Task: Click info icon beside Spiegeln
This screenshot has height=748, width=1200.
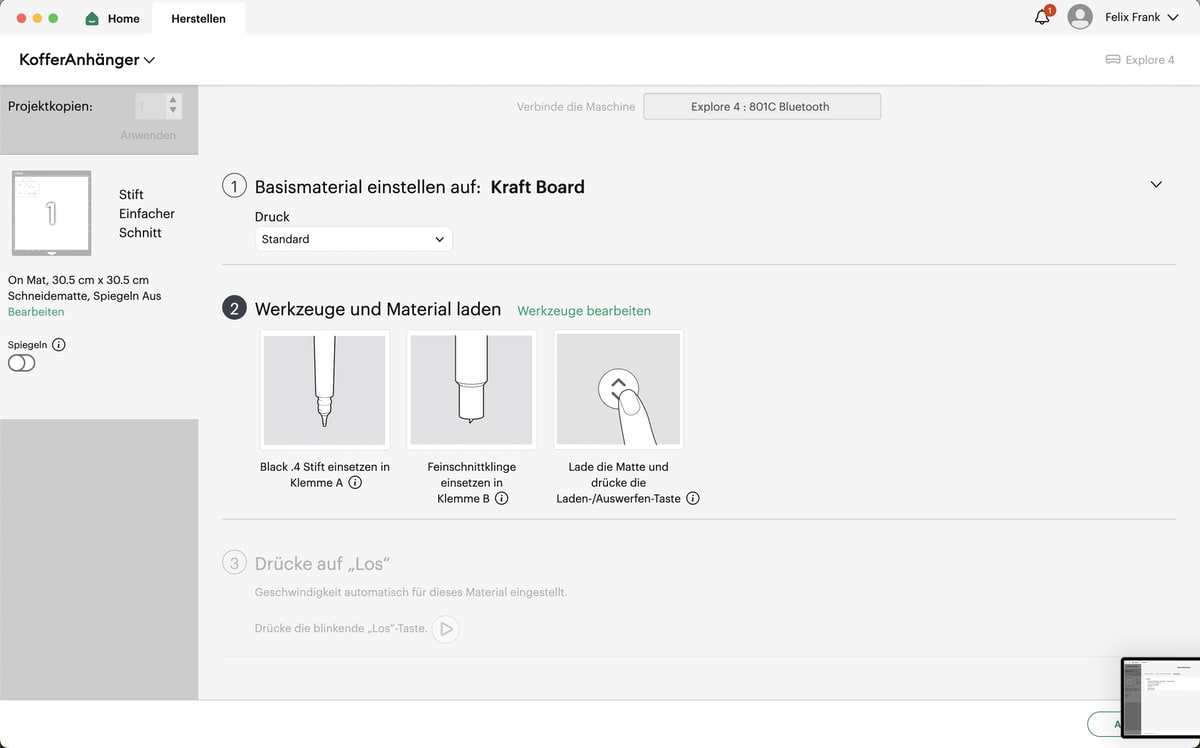Action: (58, 345)
